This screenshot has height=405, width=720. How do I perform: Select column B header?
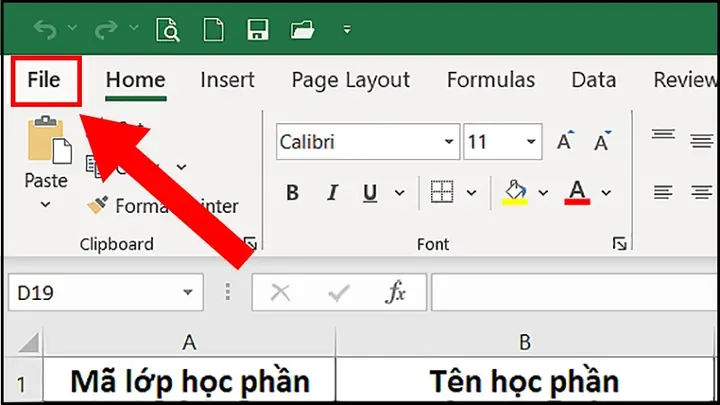[x=527, y=342]
